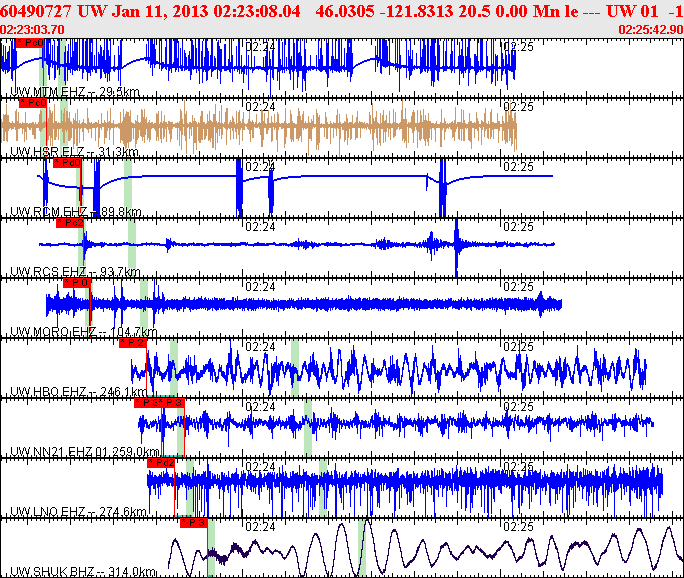684x578 pixels.
Task: Click the 02:24 time label on the RCM trace
Action: coord(260,167)
